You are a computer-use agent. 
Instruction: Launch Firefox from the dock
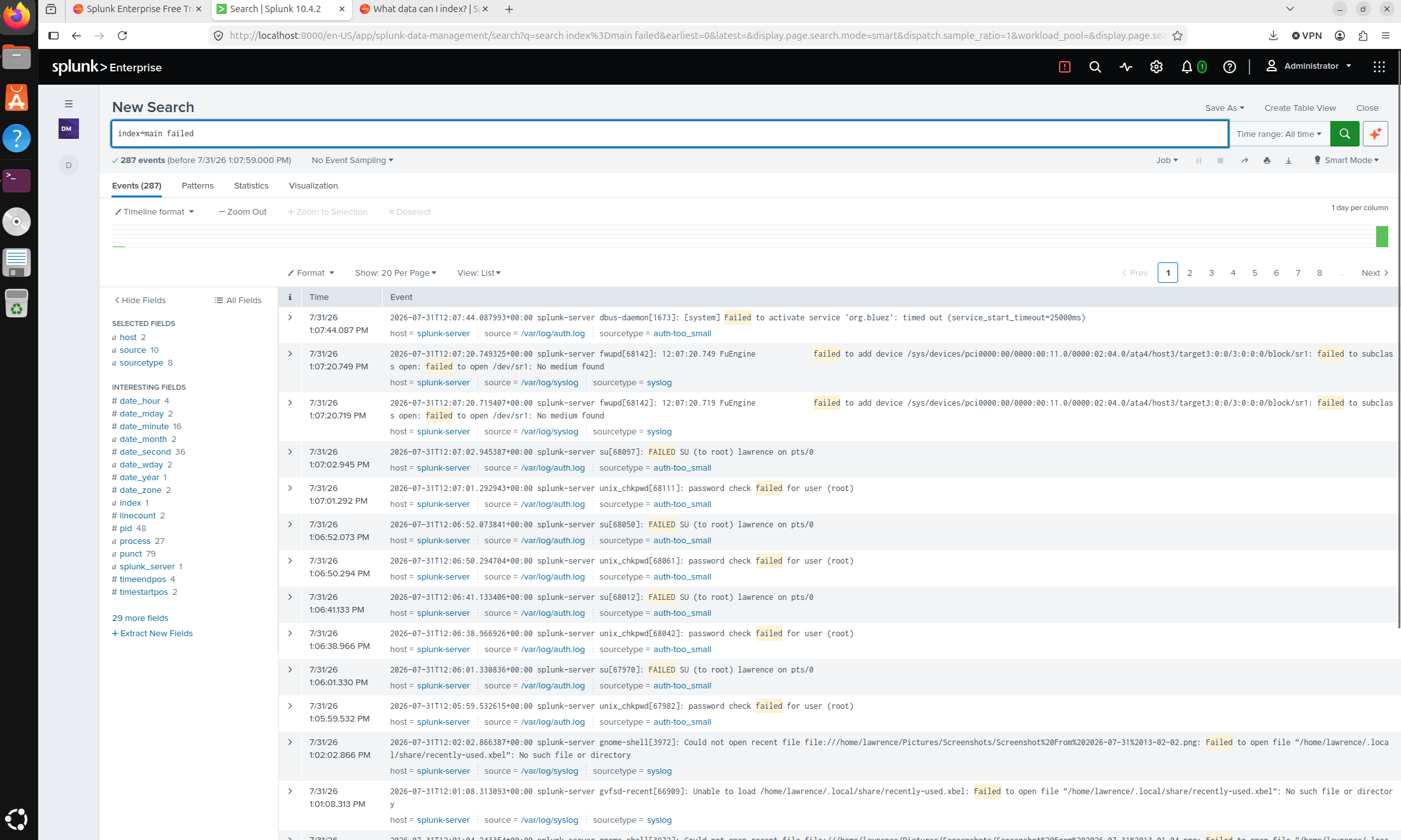pyautogui.click(x=17, y=16)
